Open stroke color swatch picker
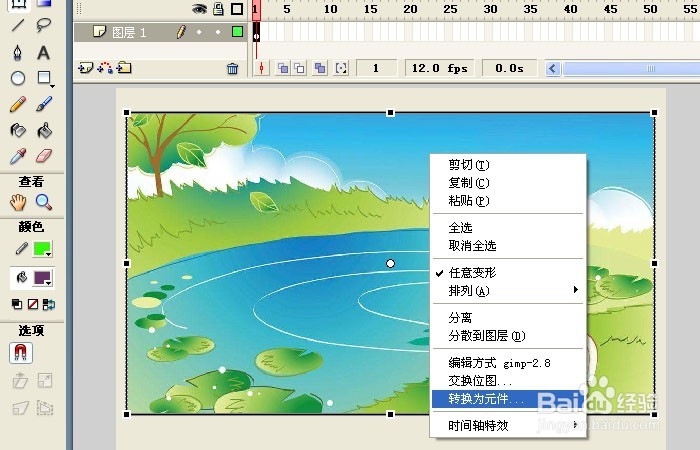This screenshot has width=700, height=450. tap(42, 249)
